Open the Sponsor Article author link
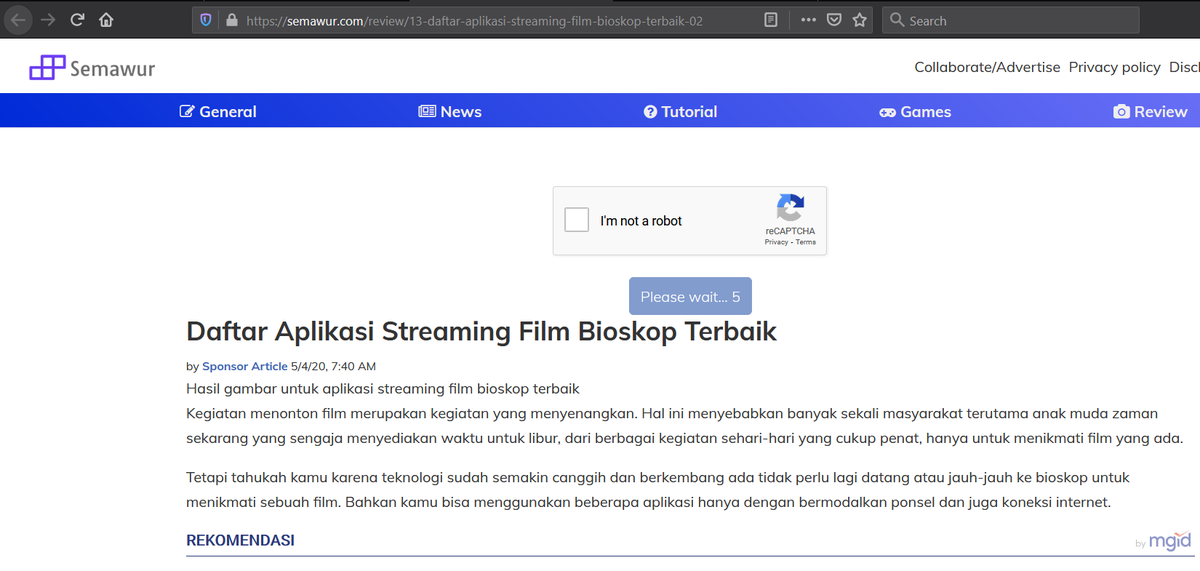This screenshot has width=1200, height=571. pos(245,367)
